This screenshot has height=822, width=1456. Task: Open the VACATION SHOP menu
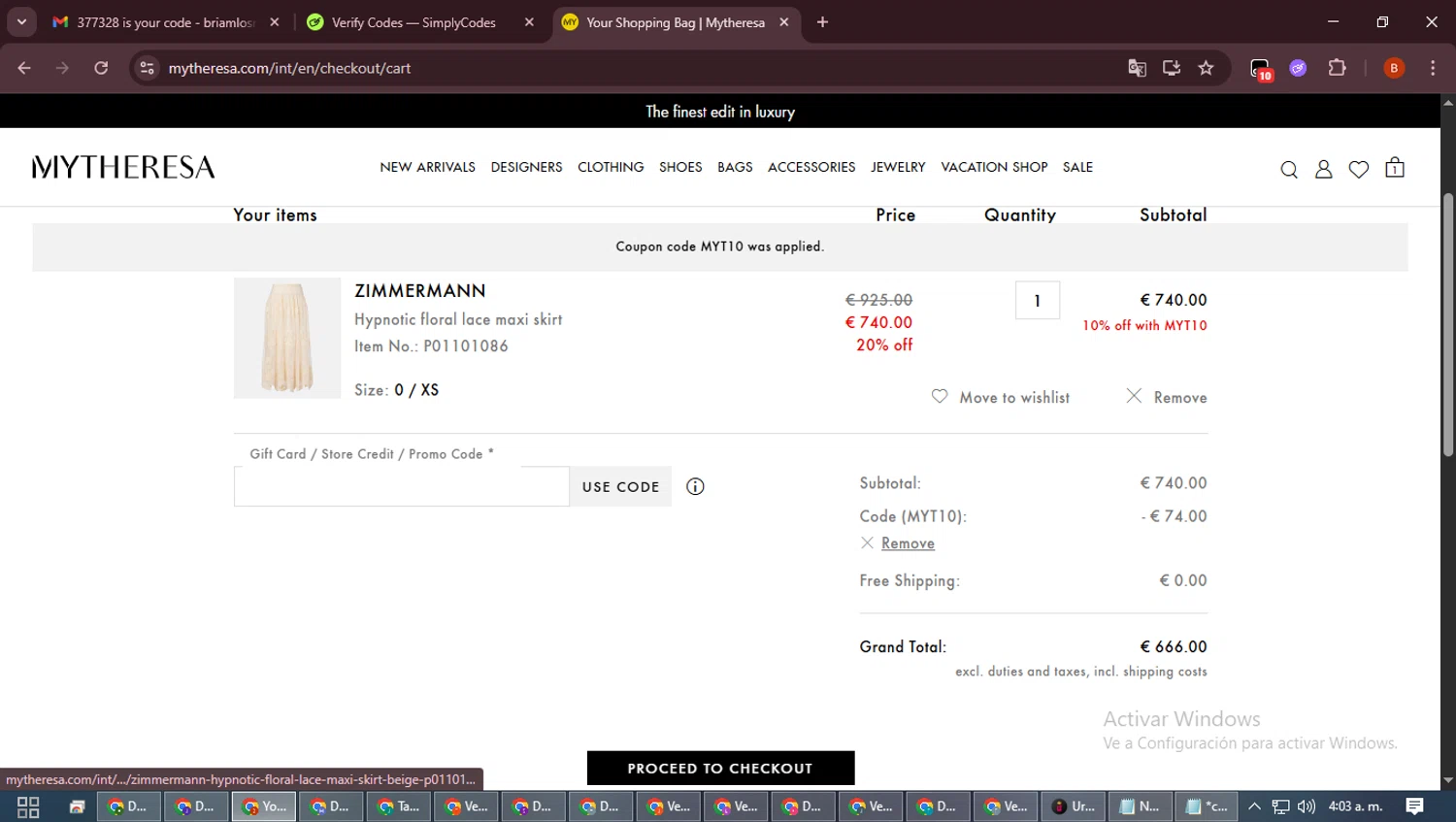[994, 167]
